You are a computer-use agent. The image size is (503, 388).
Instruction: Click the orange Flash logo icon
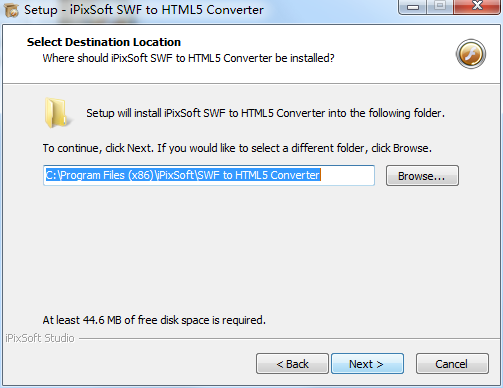pyautogui.click(x=471, y=54)
